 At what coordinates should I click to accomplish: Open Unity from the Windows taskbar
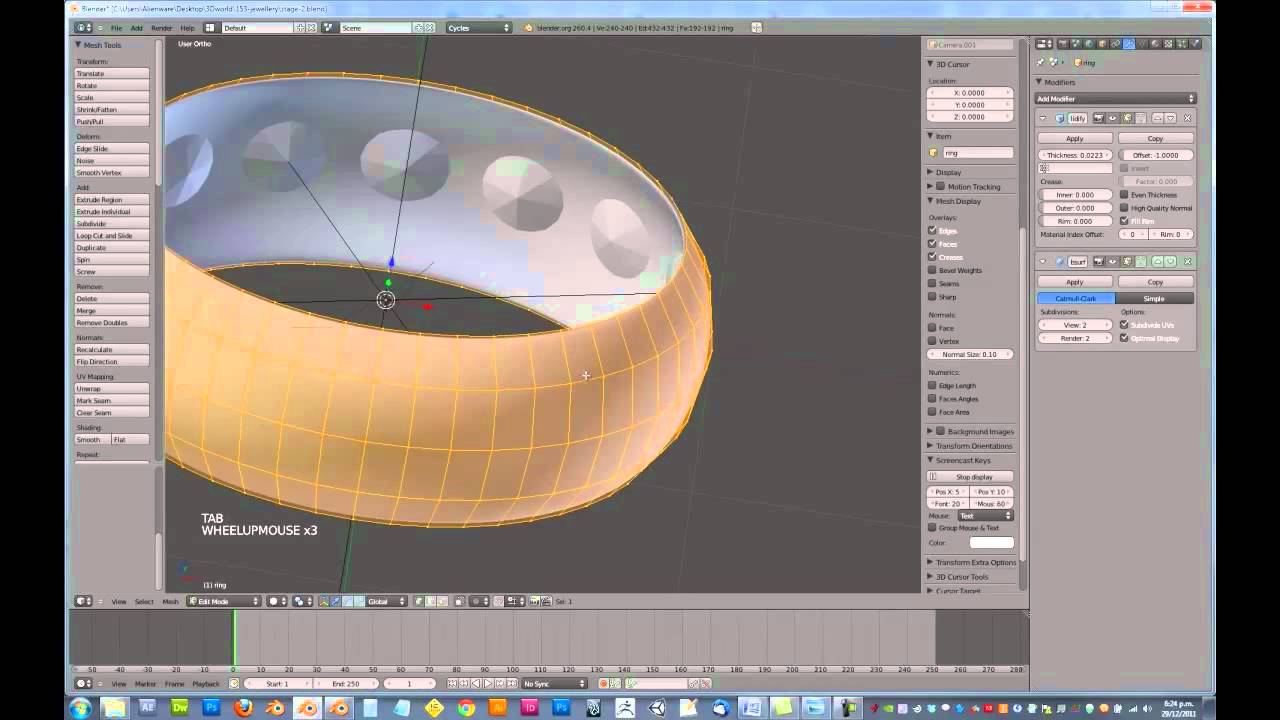point(657,708)
